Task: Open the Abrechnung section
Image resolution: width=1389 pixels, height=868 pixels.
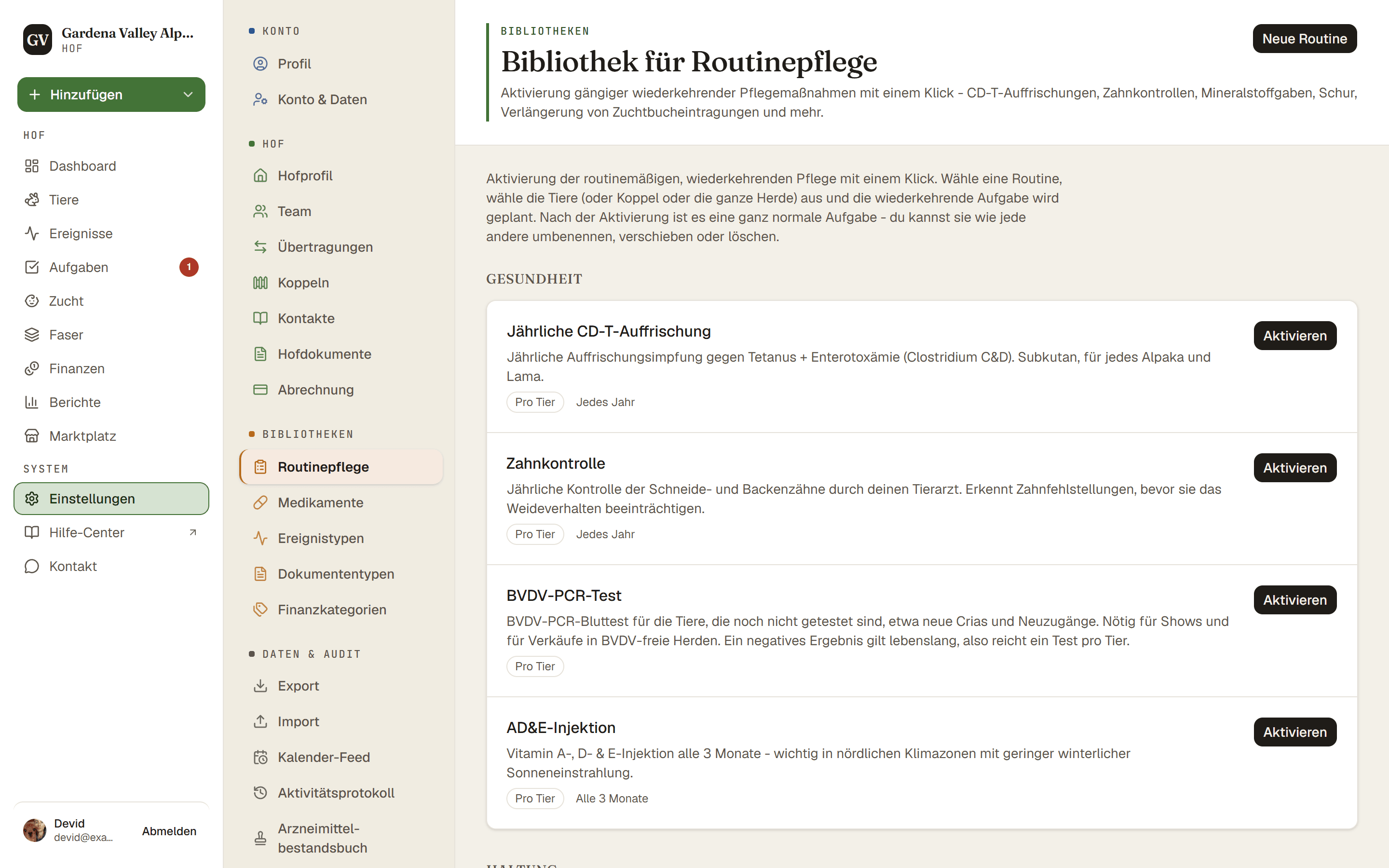Action: [341, 390]
